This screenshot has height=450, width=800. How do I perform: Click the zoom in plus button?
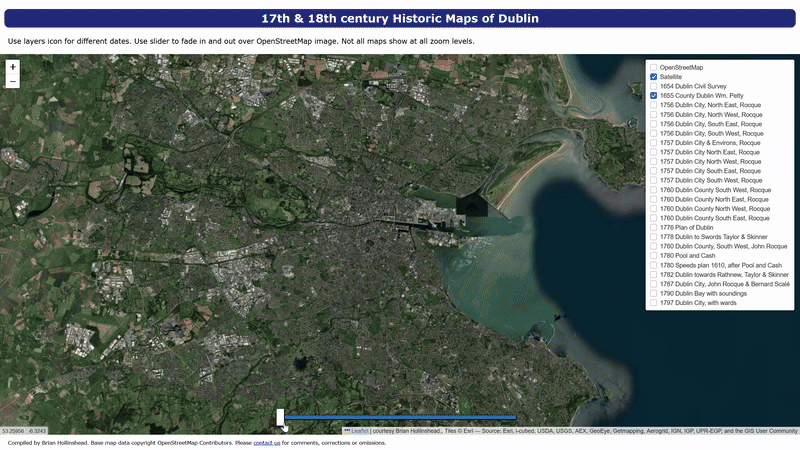click(12, 66)
